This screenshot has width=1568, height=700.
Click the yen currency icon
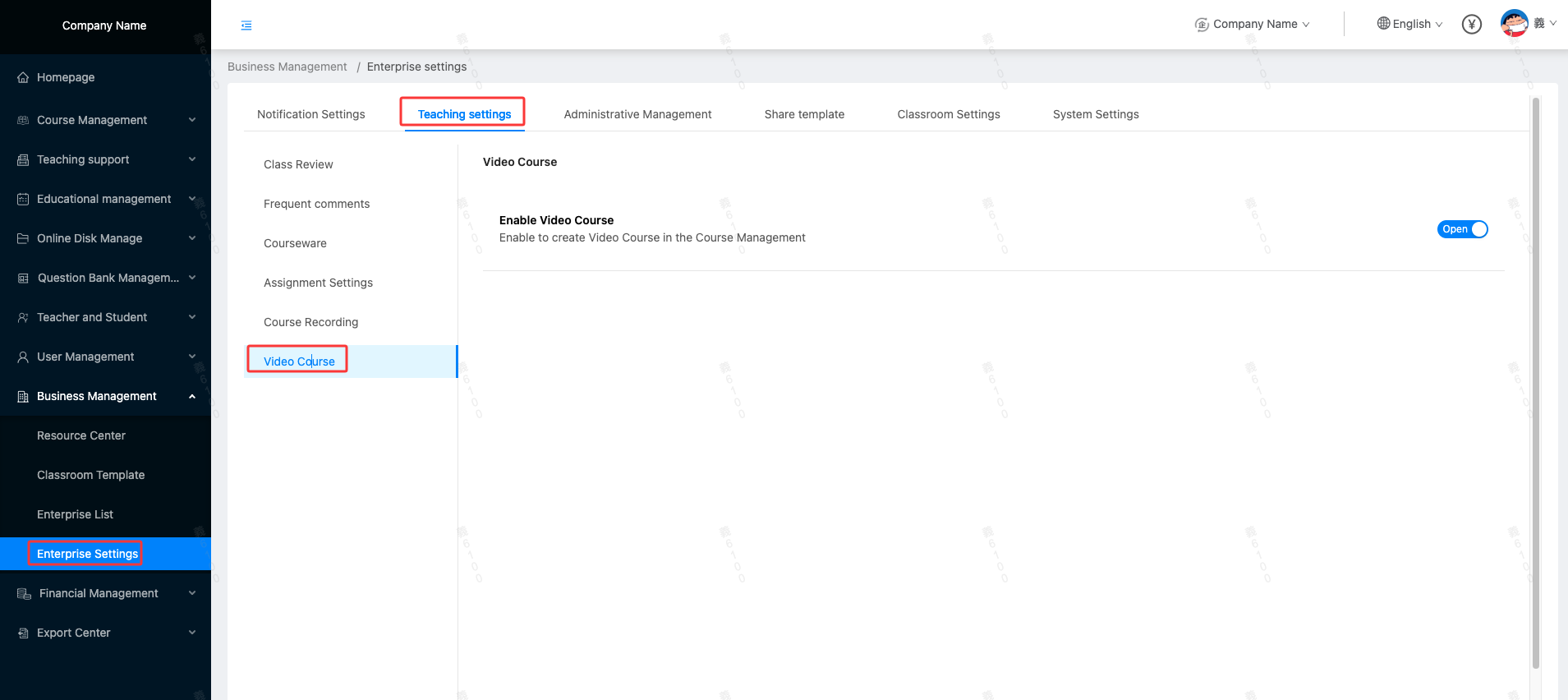click(1471, 25)
